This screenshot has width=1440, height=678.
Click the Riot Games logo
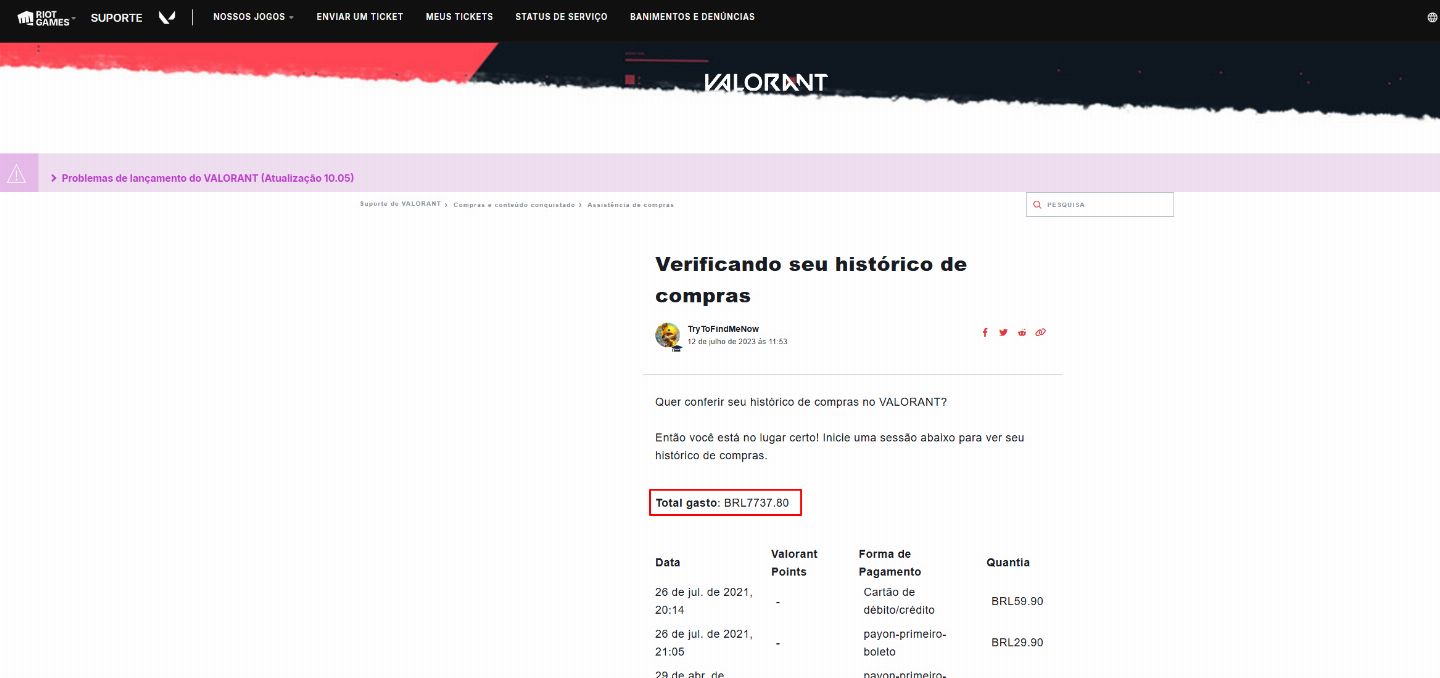pyautogui.click(x=43, y=17)
